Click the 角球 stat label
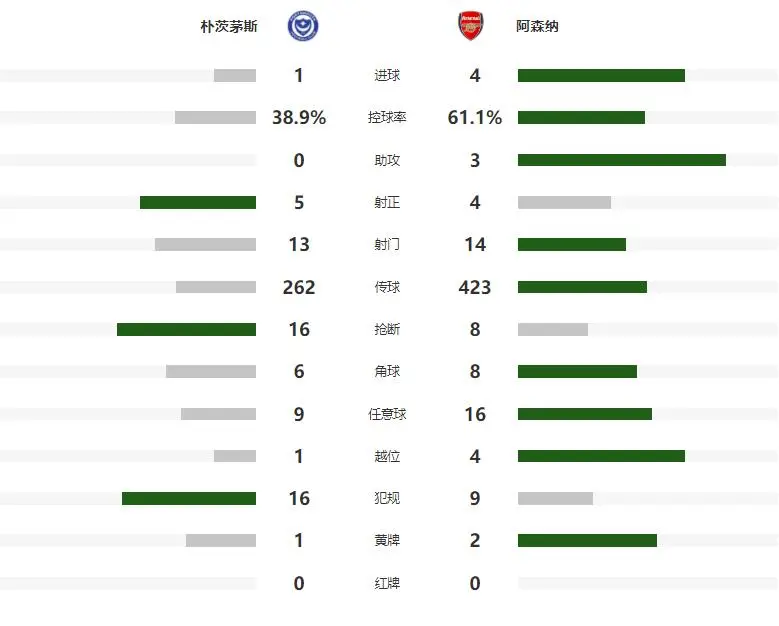This screenshot has width=779, height=626. [387, 372]
